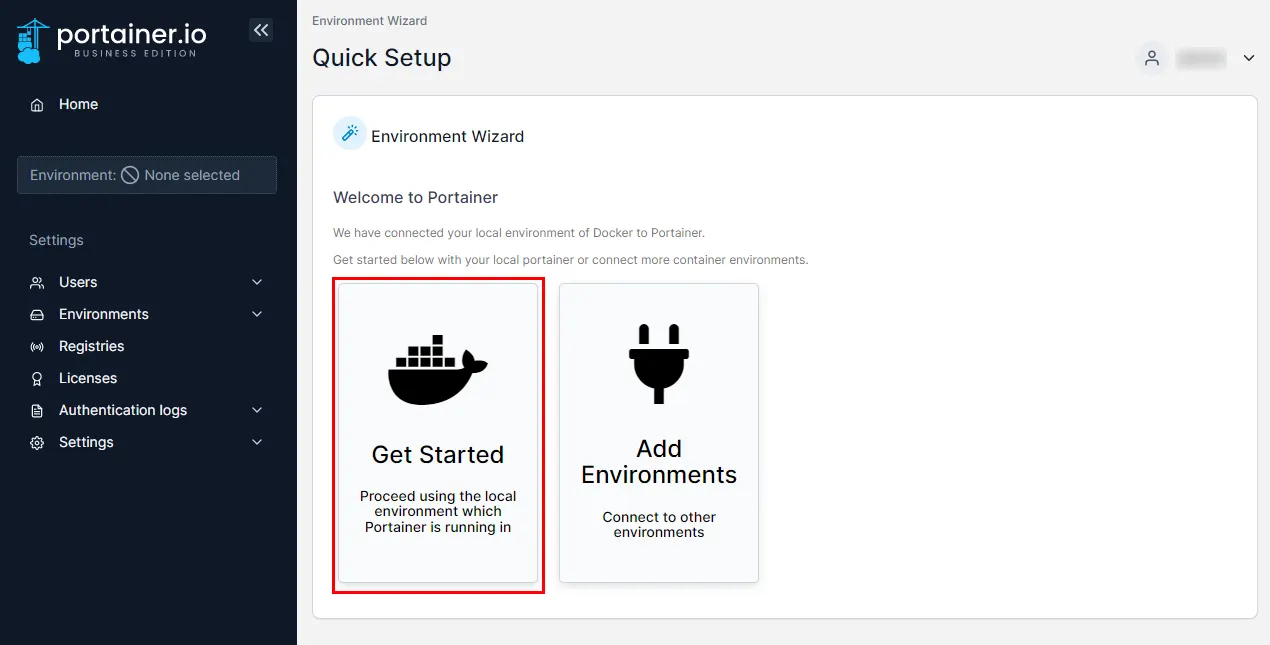Click the Environment Wizard magic wand icon

pyautogui.click(x=349, y=132)
